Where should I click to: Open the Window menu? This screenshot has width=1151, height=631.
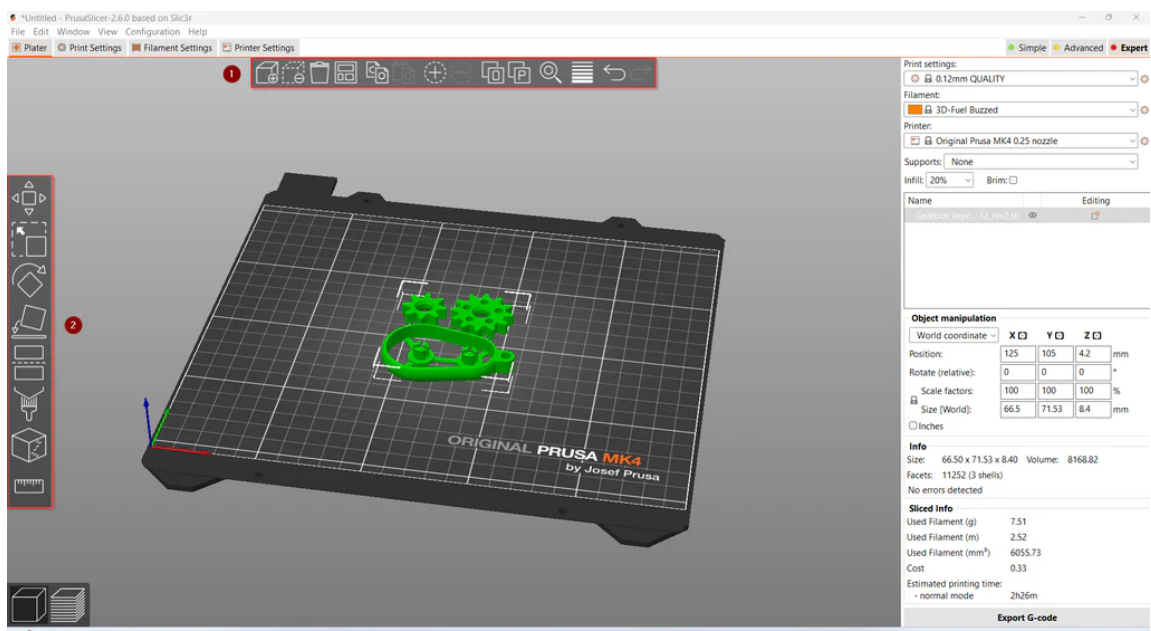coord(73,32)
